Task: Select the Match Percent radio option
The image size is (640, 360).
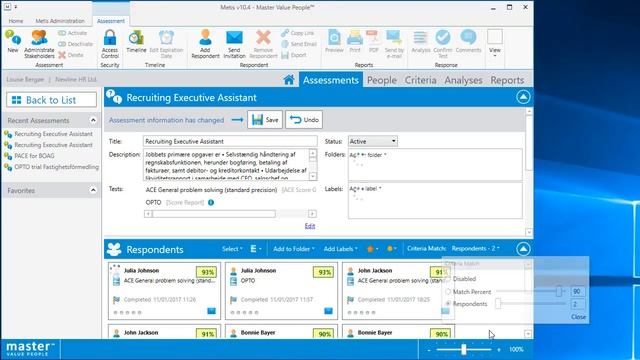Action: coord(448,292)
